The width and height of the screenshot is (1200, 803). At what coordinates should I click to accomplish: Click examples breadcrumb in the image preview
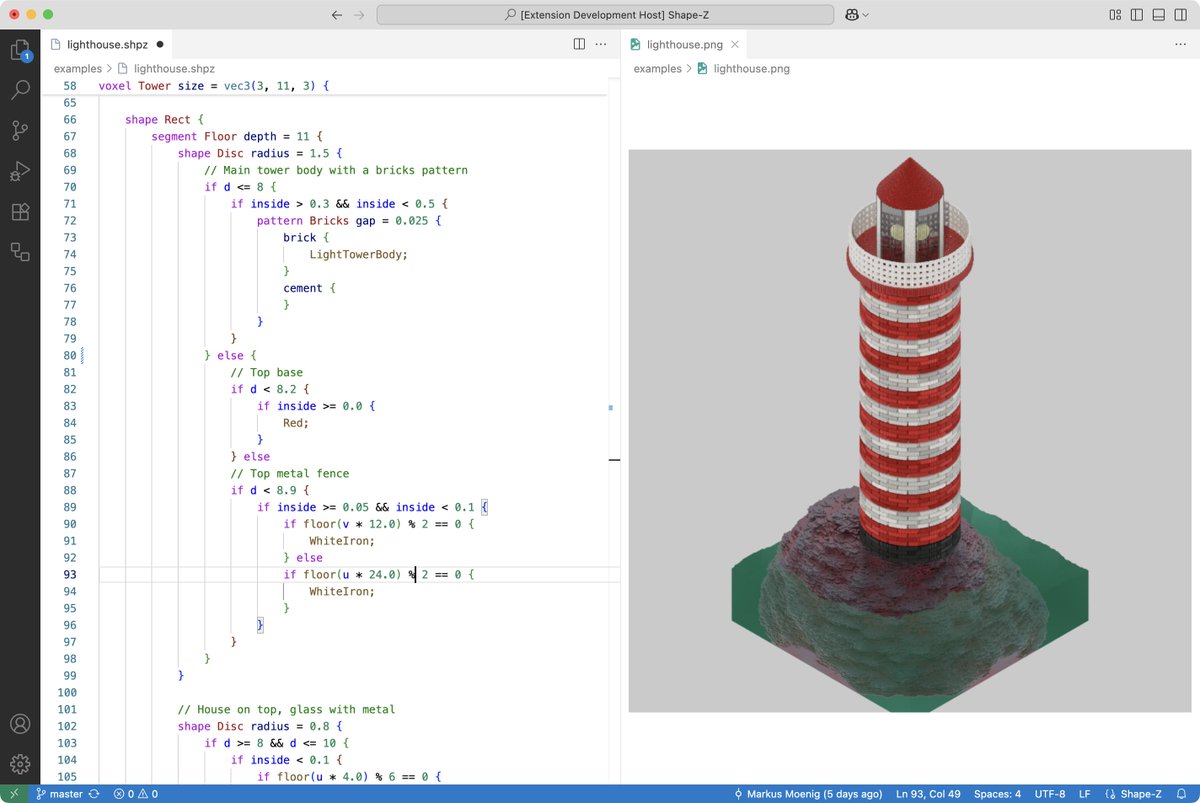657,69
